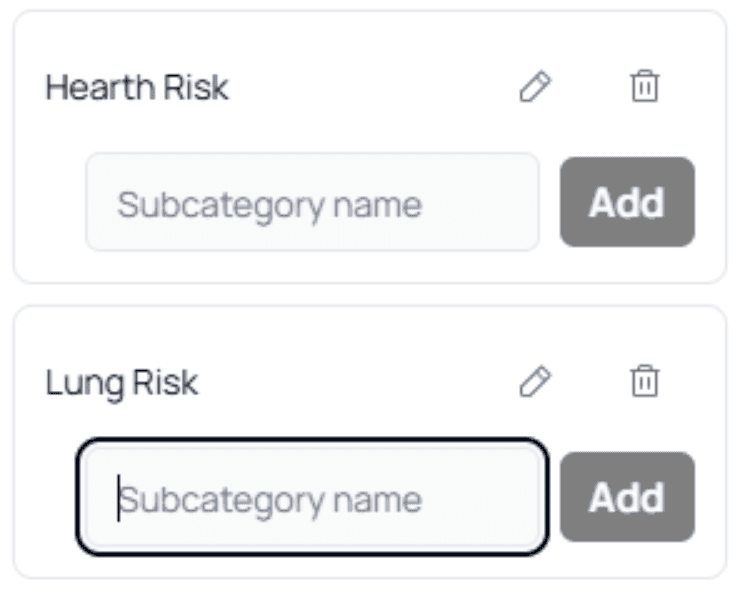Click the trash icon for Lung Risk
The height and width of the screenshot is (592, 742).
pos(645,382)
